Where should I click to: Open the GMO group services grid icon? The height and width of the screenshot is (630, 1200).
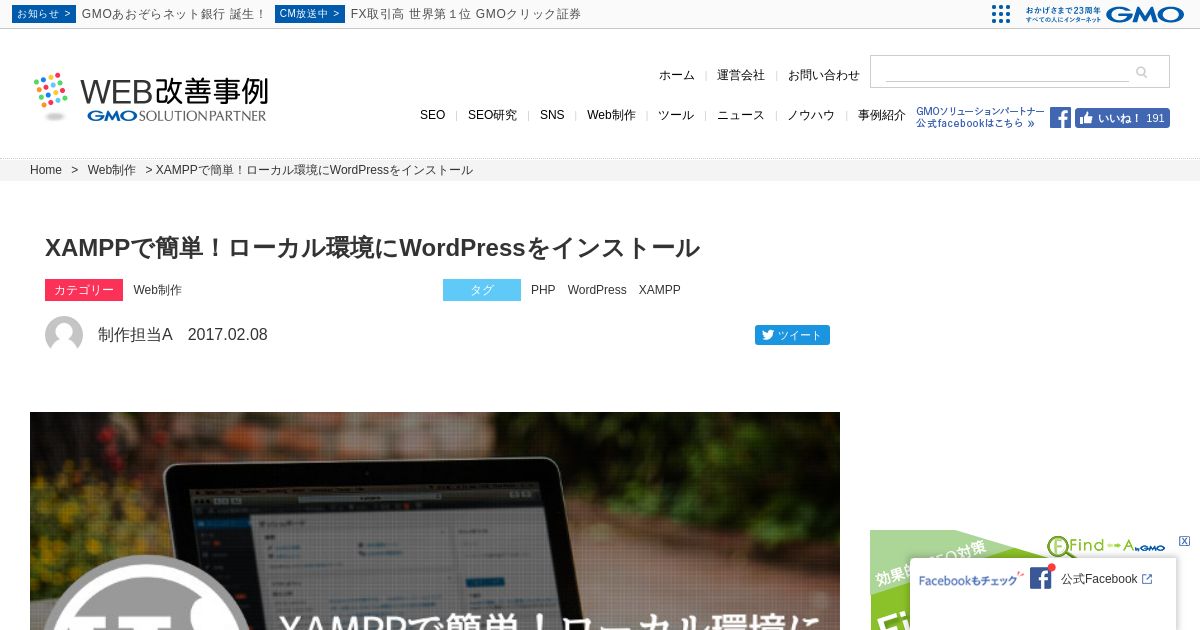(1001, 14)
